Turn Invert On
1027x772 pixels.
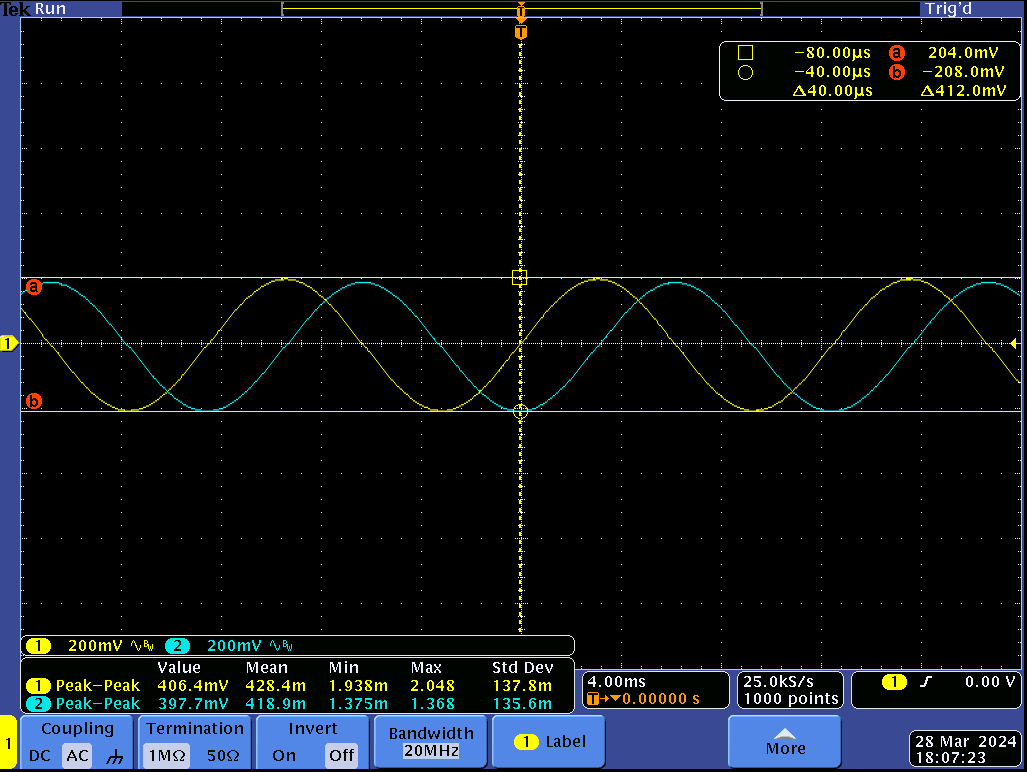(x=284, y=756)
